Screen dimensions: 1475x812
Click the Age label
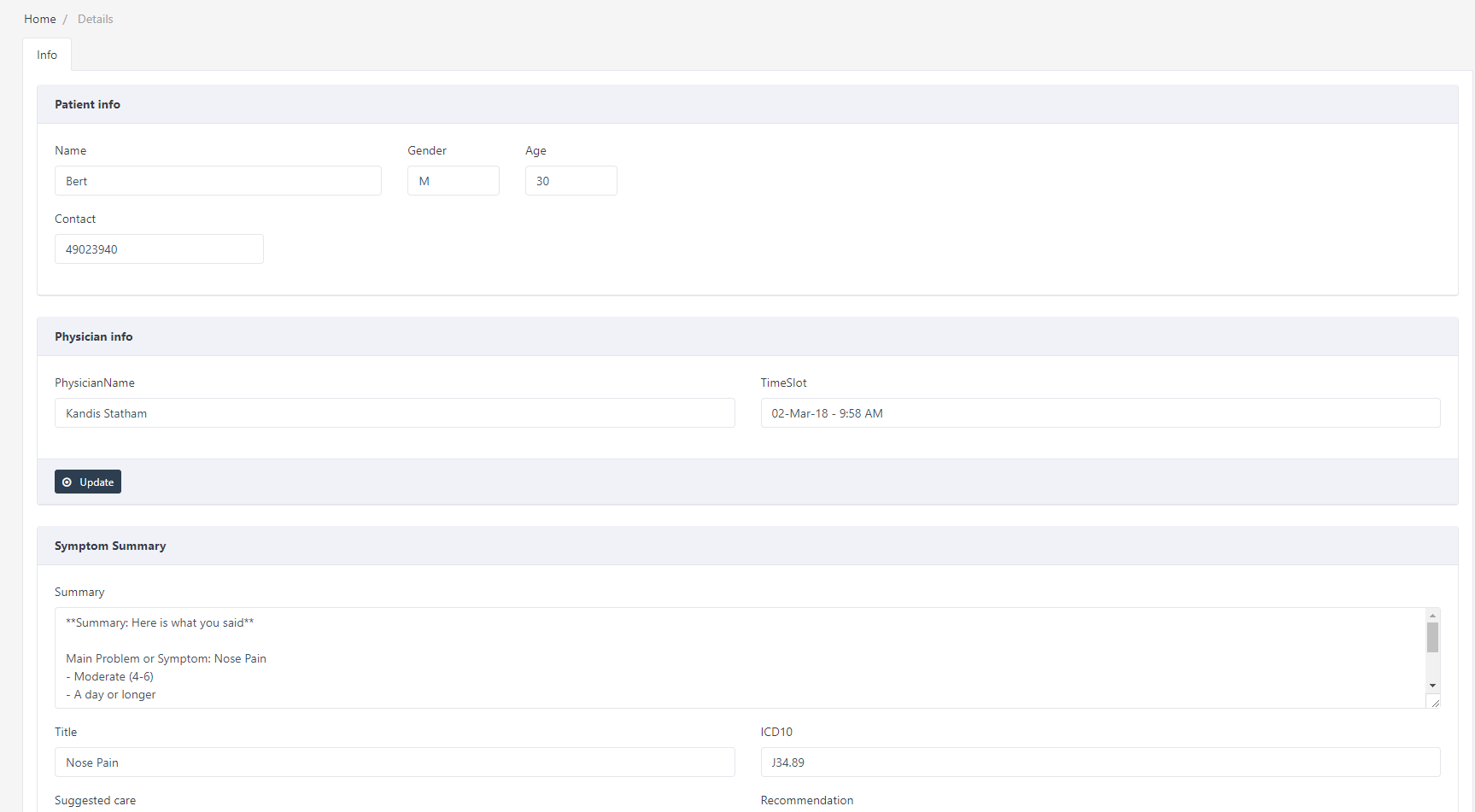click(536, 150)
